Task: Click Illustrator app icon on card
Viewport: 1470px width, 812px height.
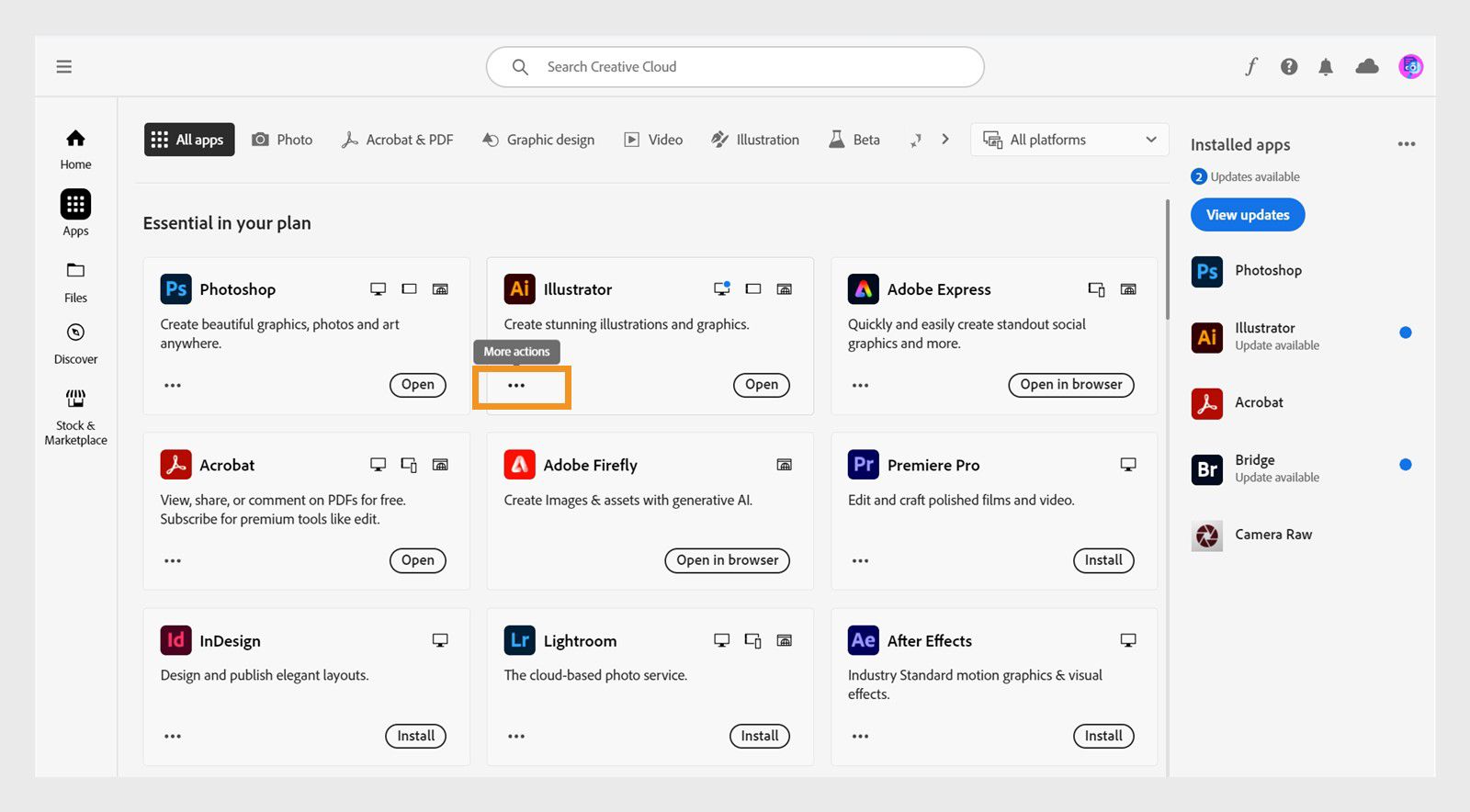Action: pyautogui.click(x=519, y=289)
